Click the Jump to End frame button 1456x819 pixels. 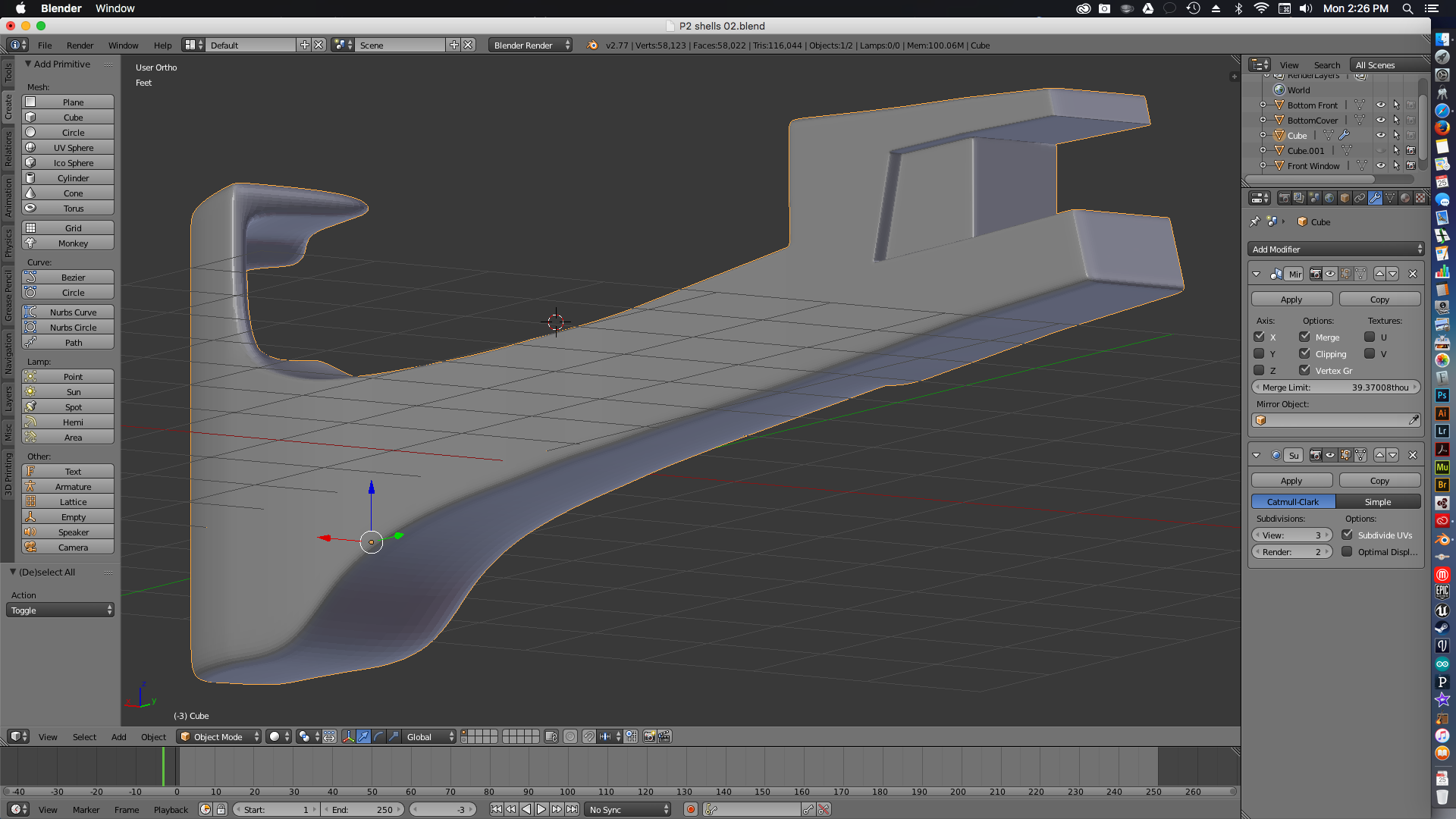pos(572,809)
